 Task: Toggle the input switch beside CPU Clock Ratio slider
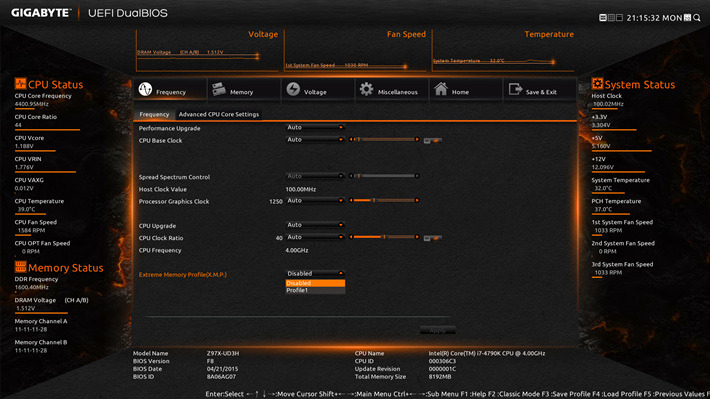pyautogui.click(x=432, y=238)
